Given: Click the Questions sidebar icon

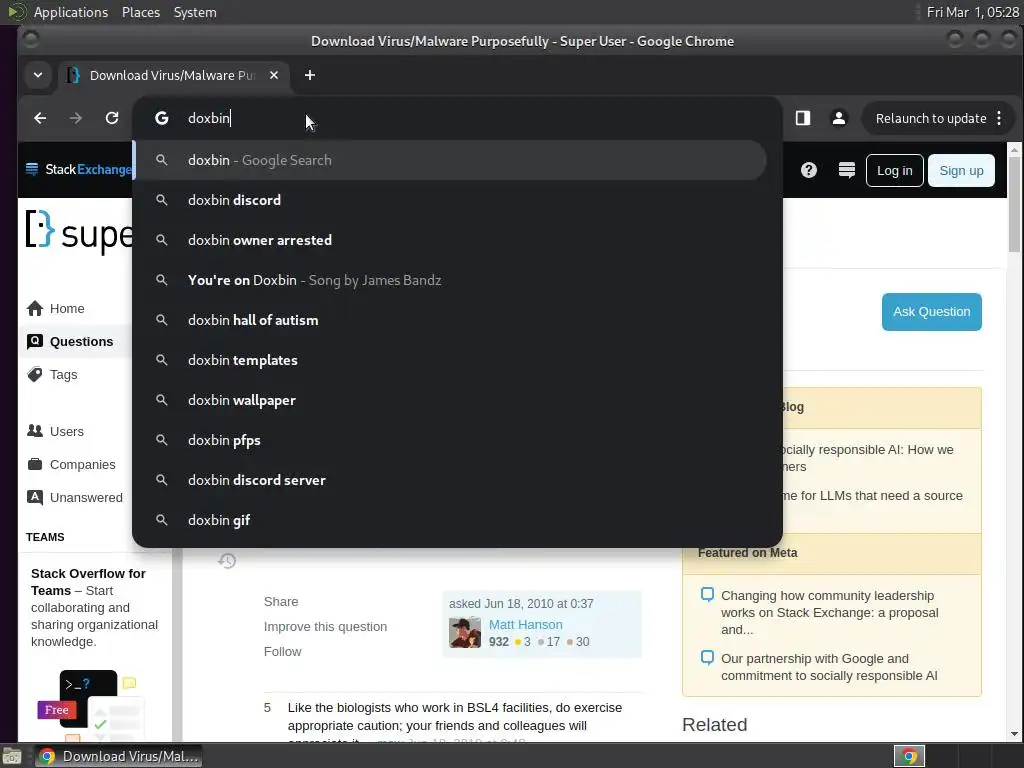Looking at the screenshot, I should click(35, 341).
